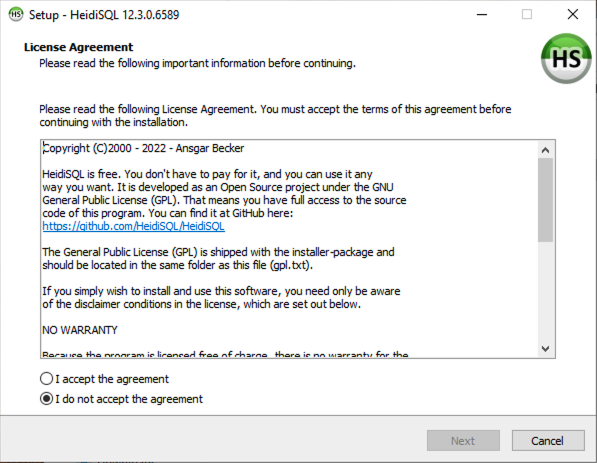Click the large HS logo image
This screenshot has width=597, height=463.
point(566,58)
